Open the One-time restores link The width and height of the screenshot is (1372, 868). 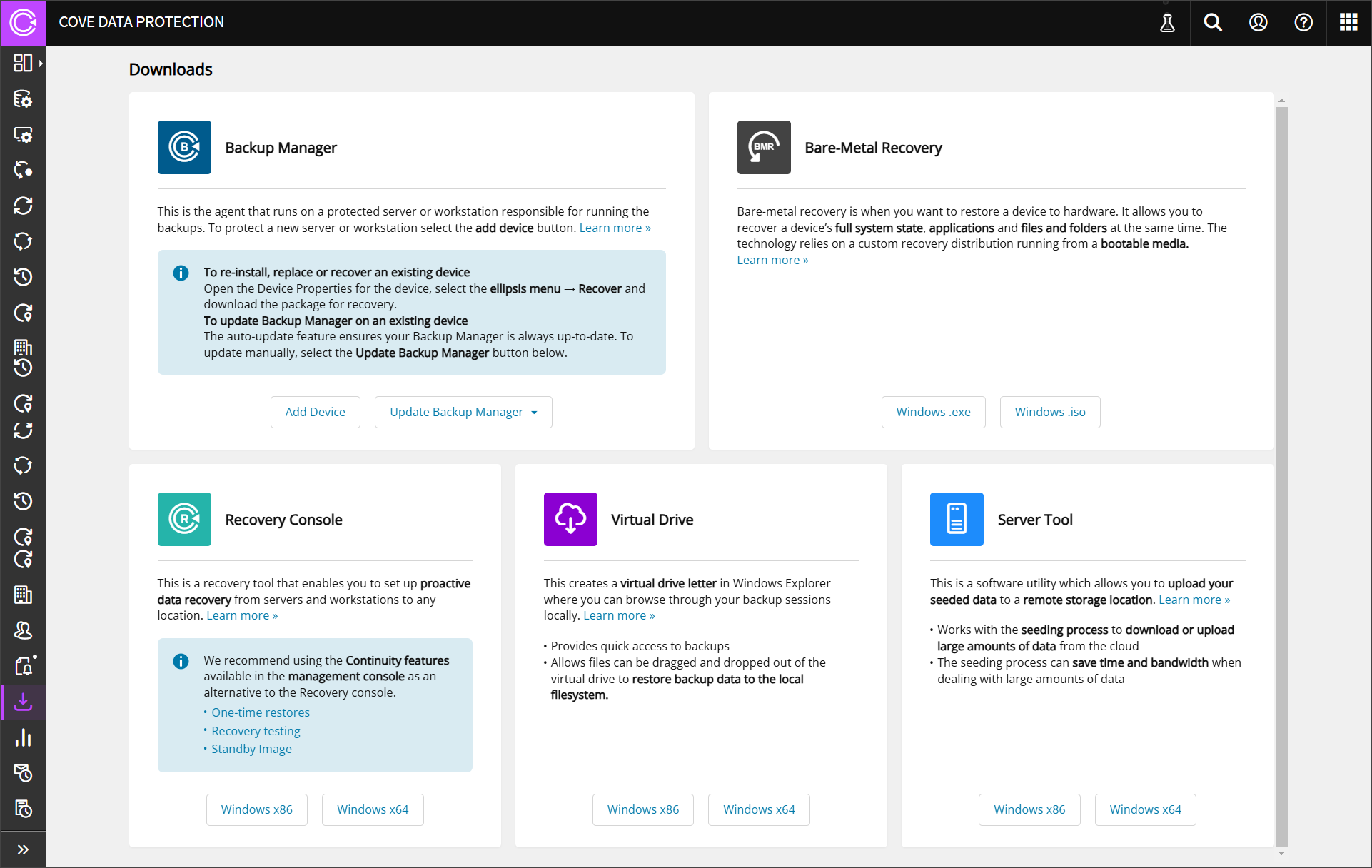coord(261,712)
